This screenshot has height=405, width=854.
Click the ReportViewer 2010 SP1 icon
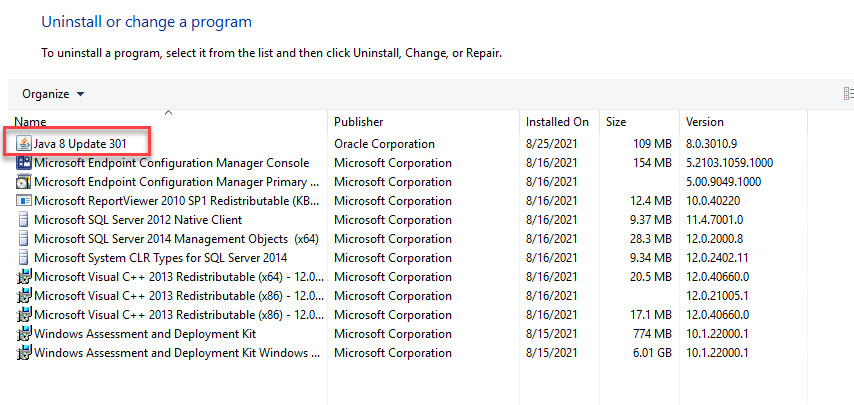pos(24,201)
